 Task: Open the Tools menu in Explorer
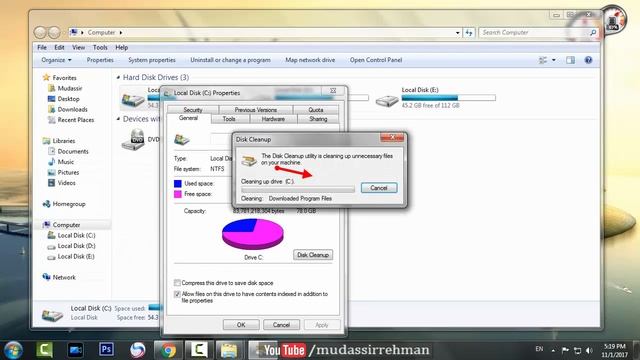[100, 47]
